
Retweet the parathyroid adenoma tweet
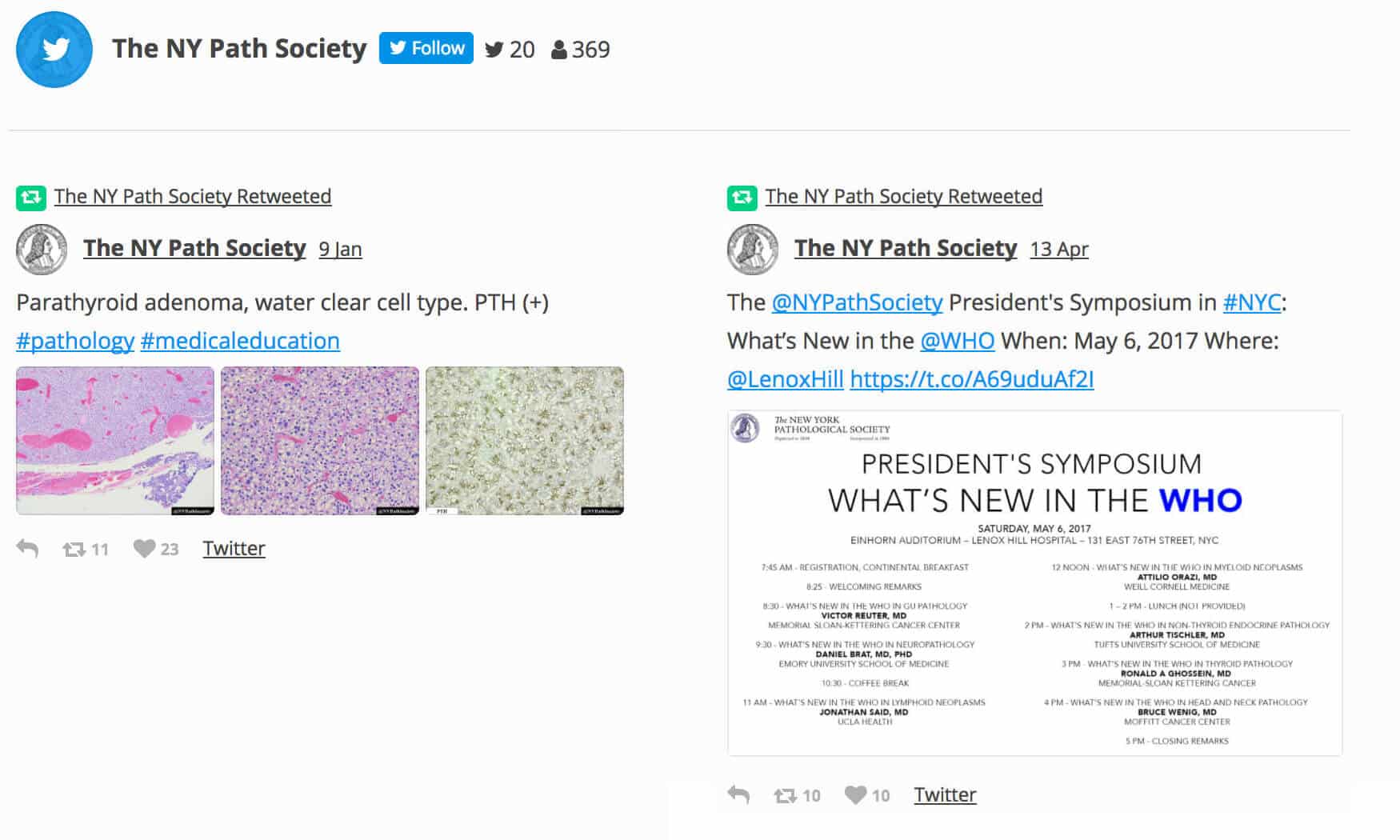[74, 550]
